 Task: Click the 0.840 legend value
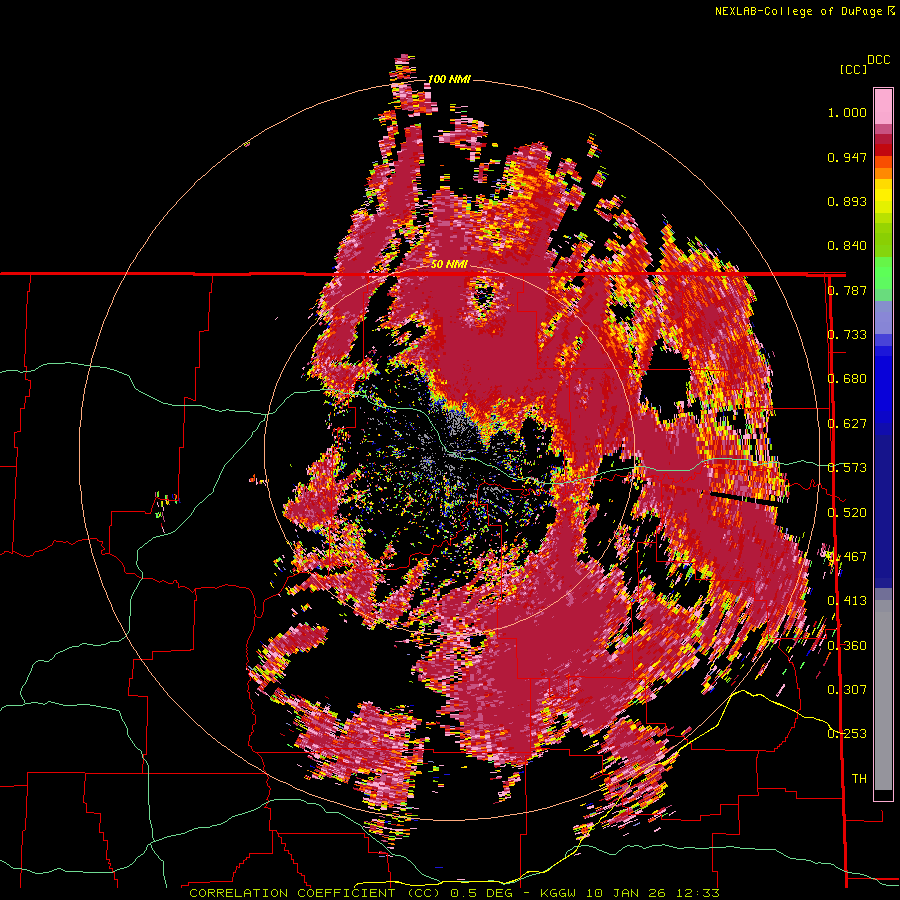click(x=847, y=246)
